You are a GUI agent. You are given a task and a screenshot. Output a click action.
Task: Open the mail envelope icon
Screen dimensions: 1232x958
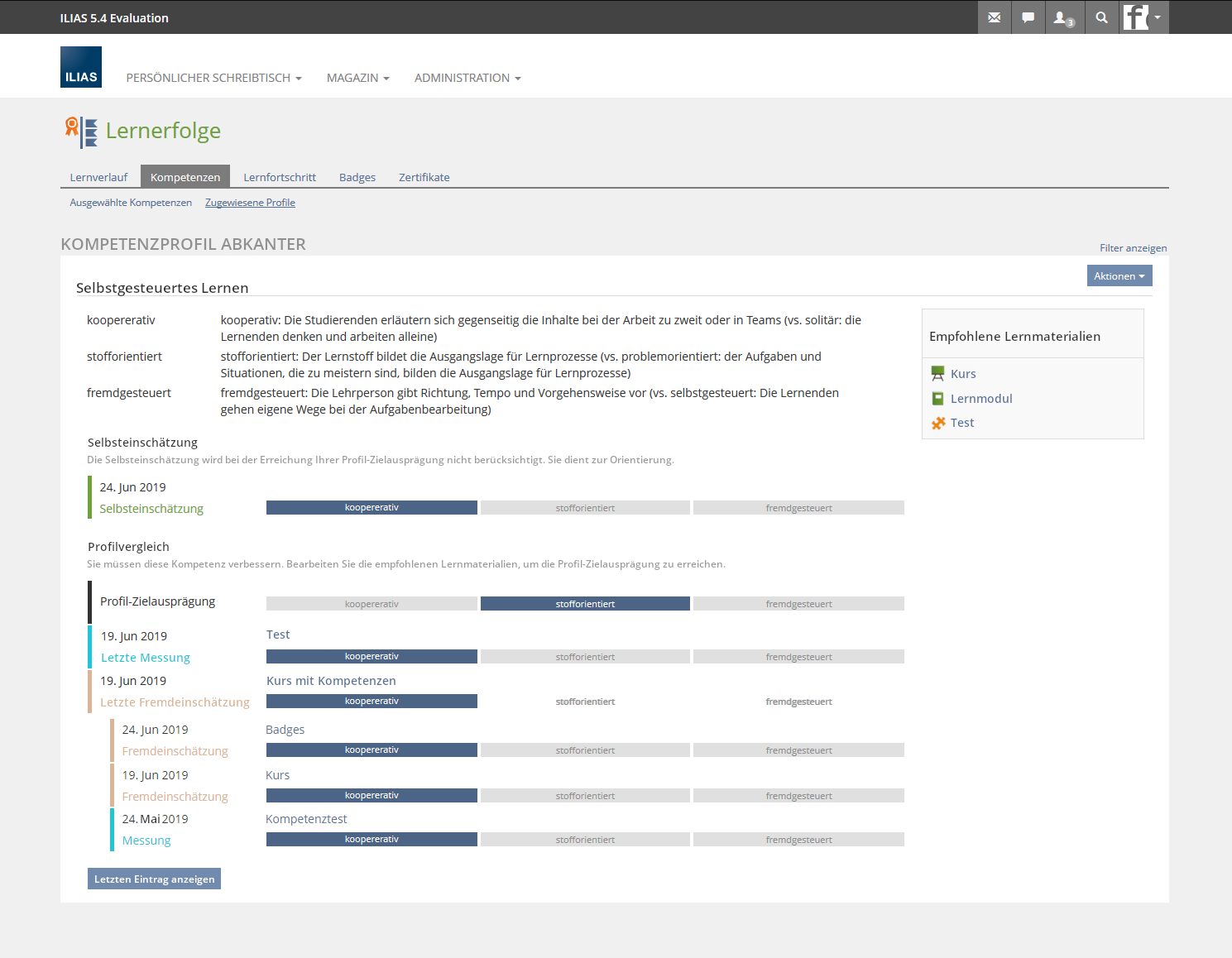click(x=994, y=17)
